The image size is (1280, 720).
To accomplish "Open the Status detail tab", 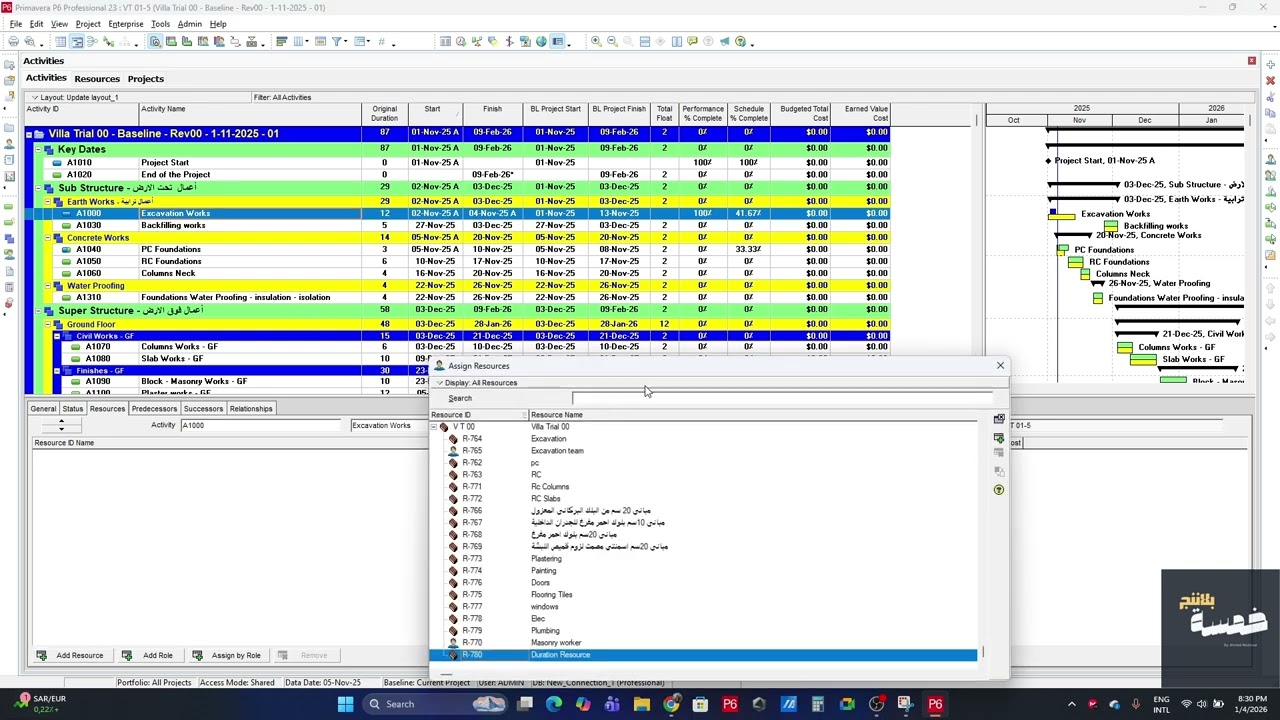I will coord(73,408).
